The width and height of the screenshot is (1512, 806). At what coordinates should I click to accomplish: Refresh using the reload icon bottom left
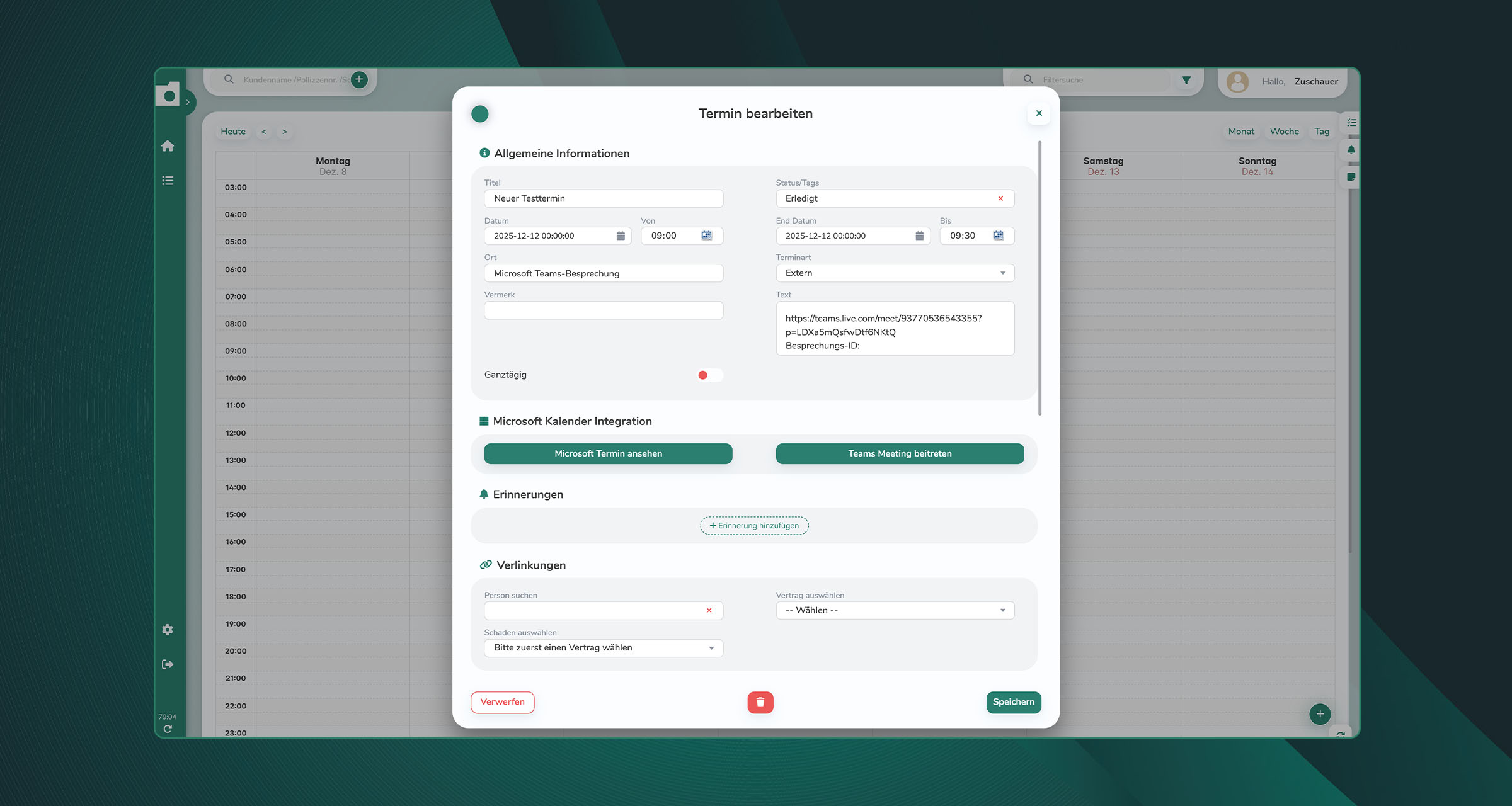click(x=168, y=729)
